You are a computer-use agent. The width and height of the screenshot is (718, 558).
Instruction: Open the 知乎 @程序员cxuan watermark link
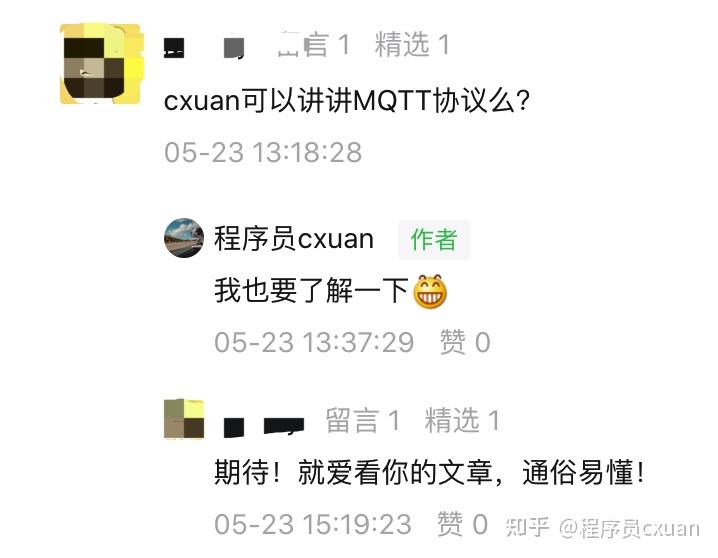603,528
